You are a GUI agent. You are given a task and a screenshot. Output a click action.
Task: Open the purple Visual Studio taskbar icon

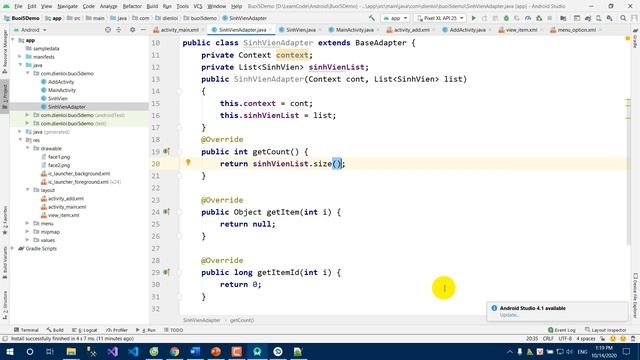[113, 351]
